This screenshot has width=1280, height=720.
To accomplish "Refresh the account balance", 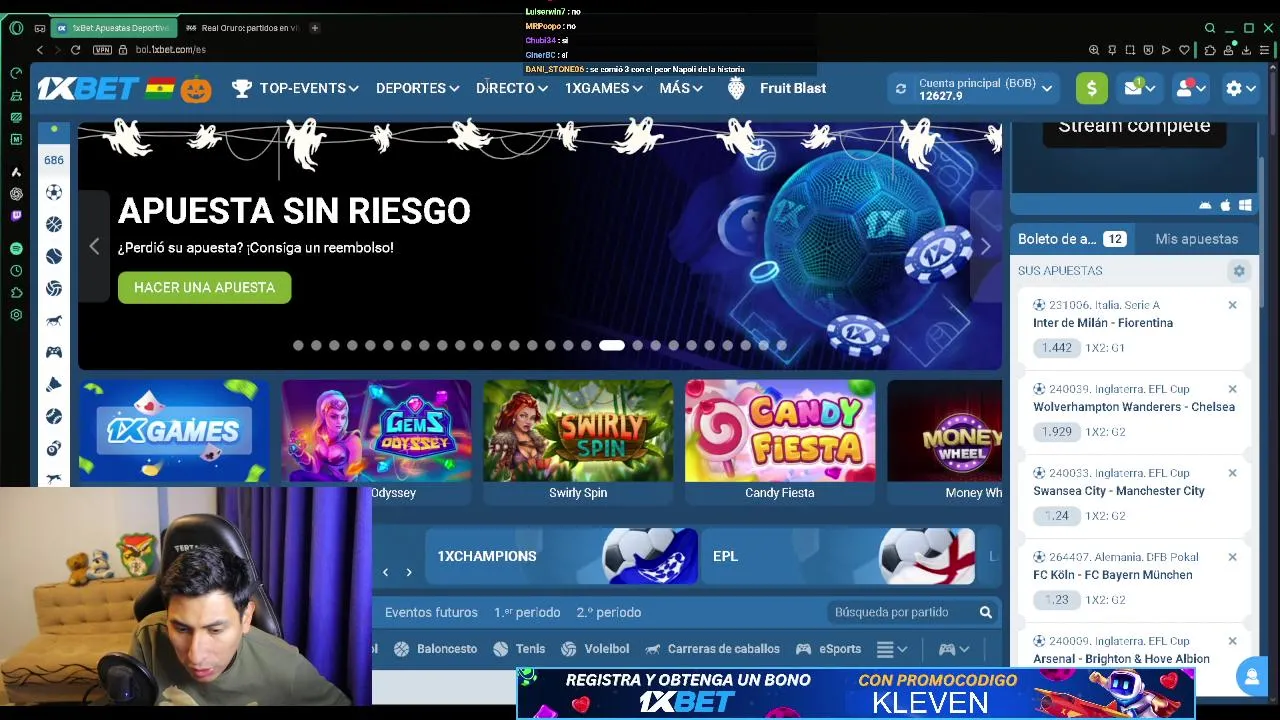I will [x=901, y=89].
